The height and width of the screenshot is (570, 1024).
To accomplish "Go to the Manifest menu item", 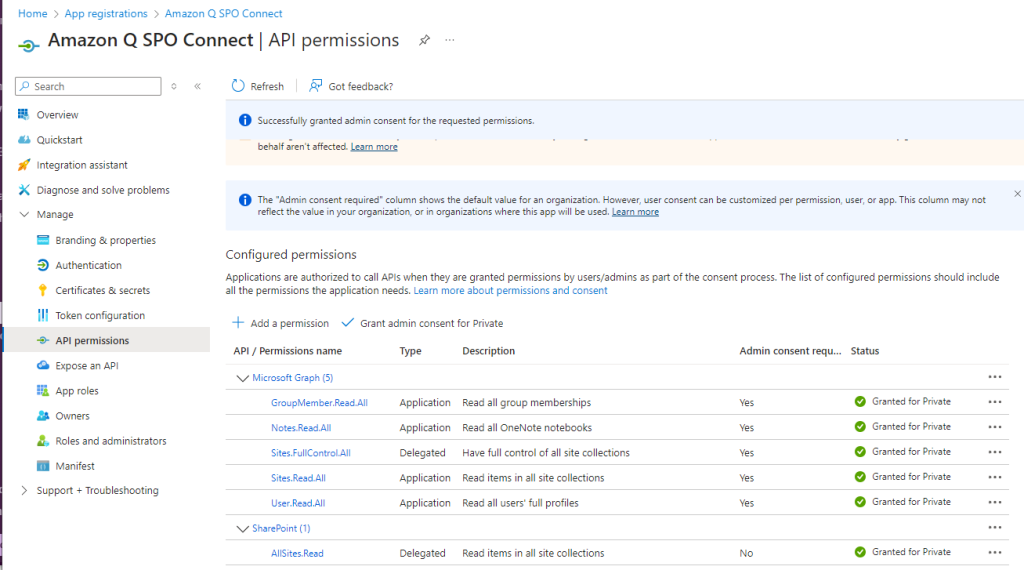I will click(75, 466).
